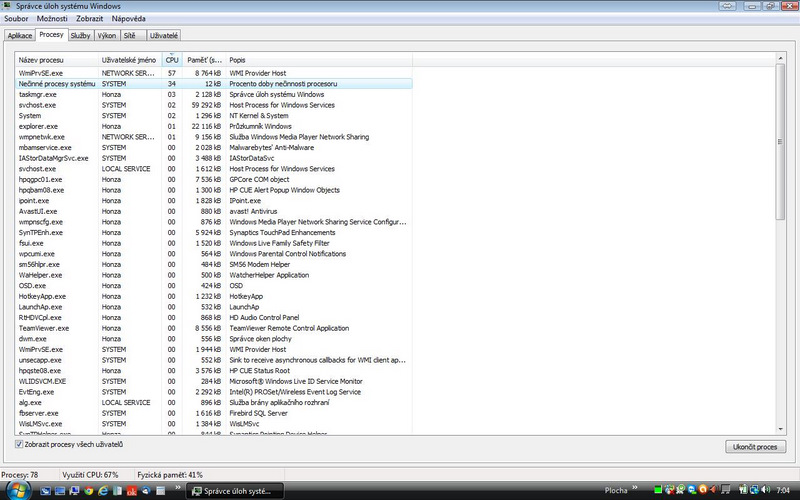This screenshot has width=800, height=500.
Task: Click the volume speaker tray icon
Action: coord(765,490)
